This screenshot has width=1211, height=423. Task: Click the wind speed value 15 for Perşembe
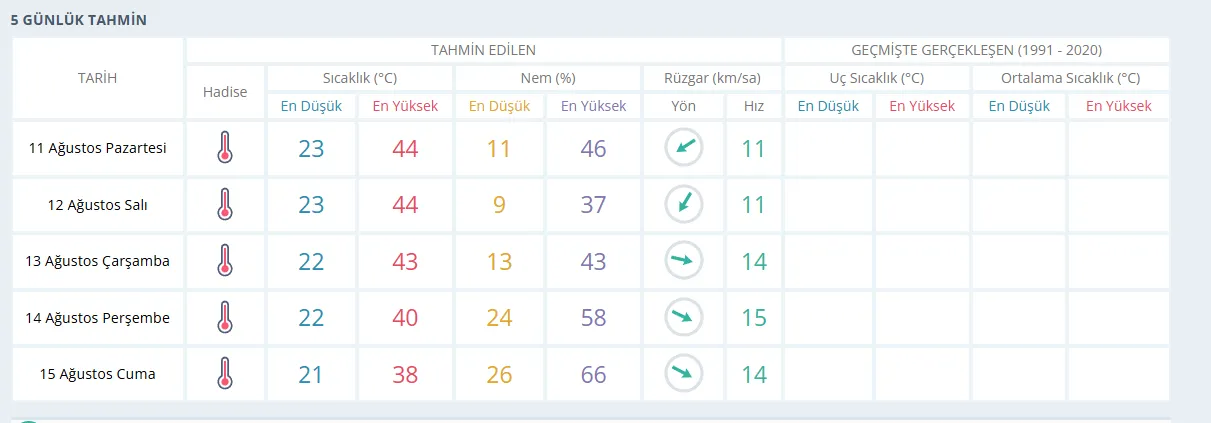(753, 318)
